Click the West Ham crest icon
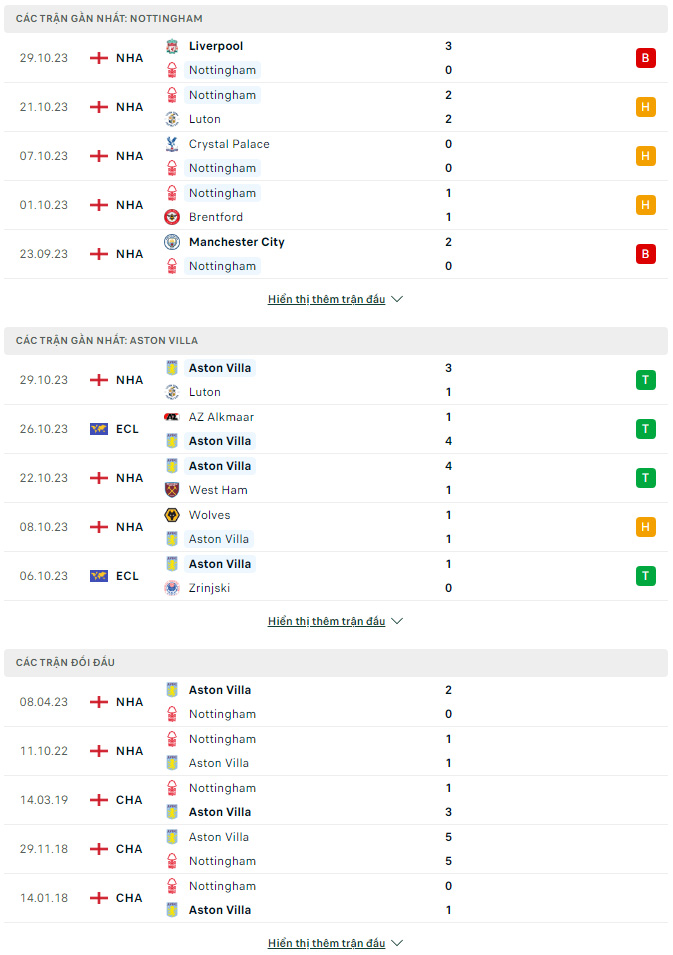Viewport: 673px width, 955px height. [x=172, y=490]
